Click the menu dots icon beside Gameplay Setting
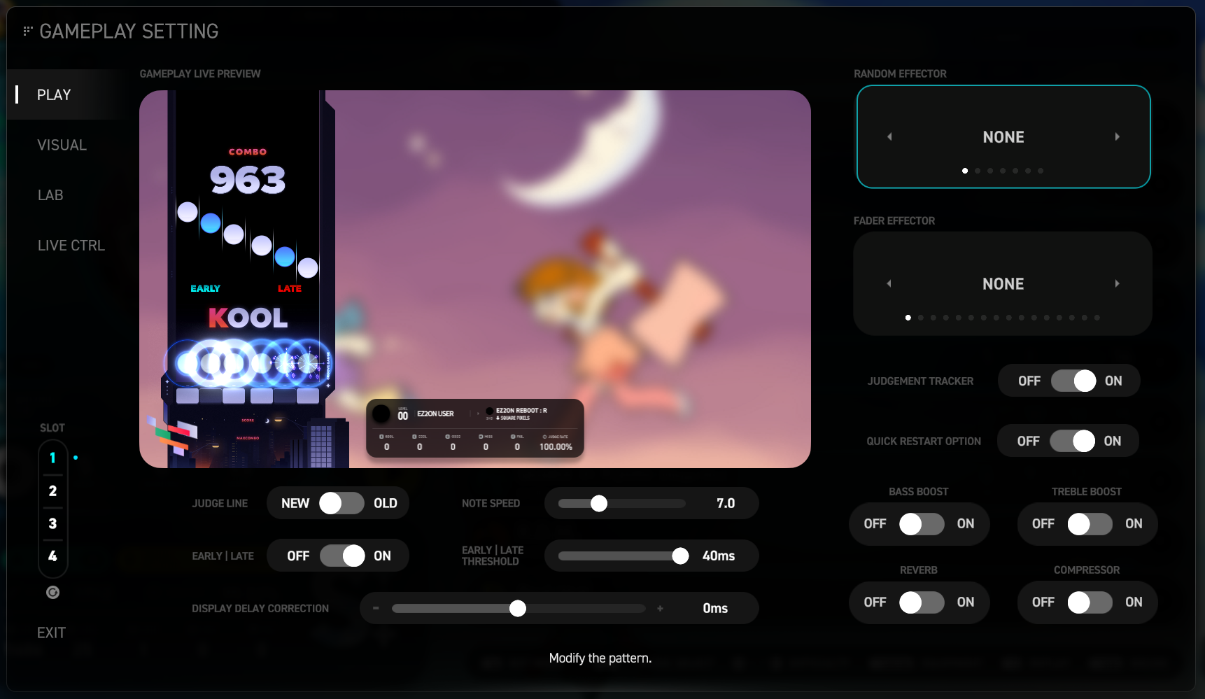 pyautogui.click(x=28, y=31)
